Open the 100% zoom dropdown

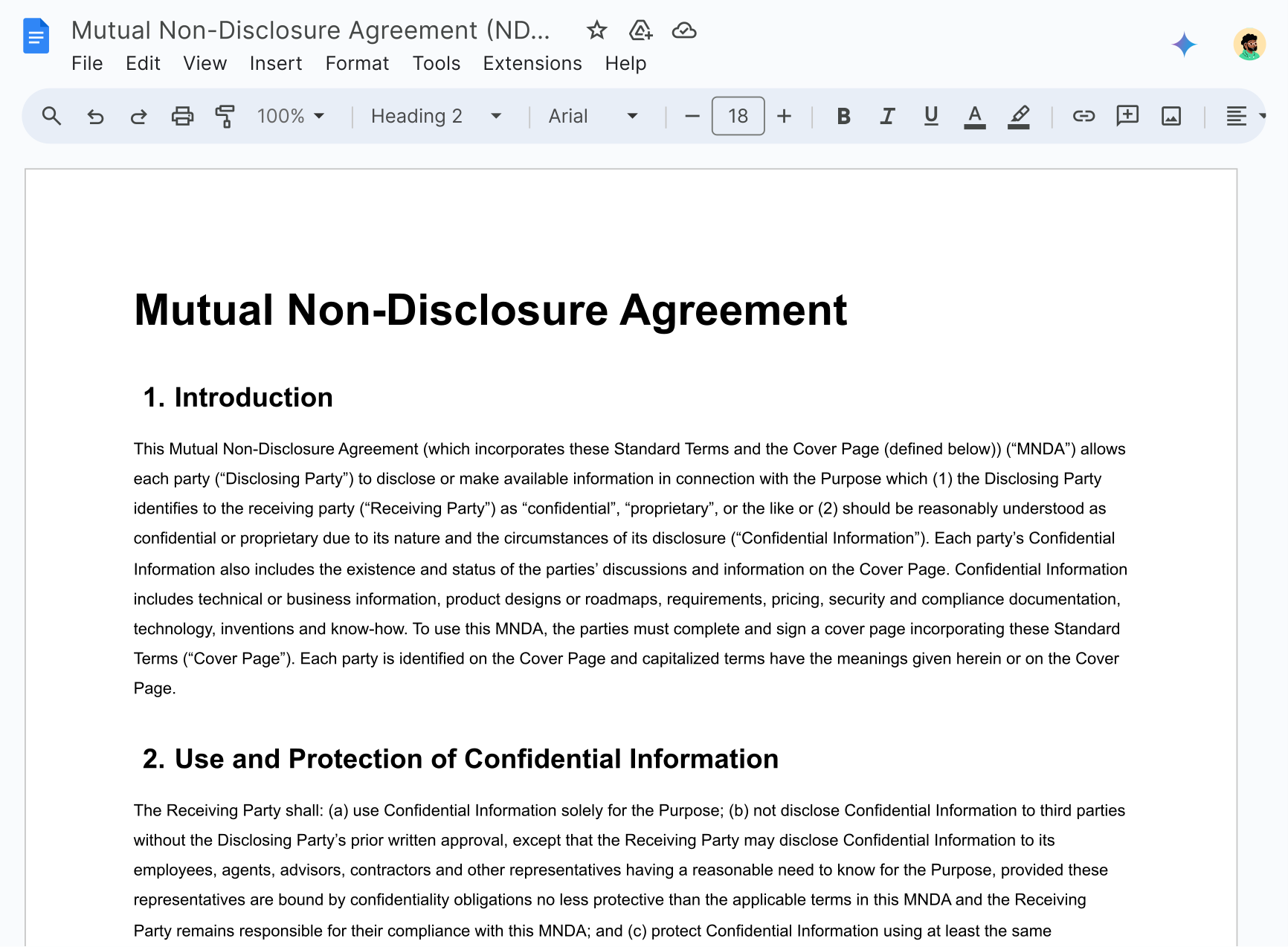coord(291,116)
